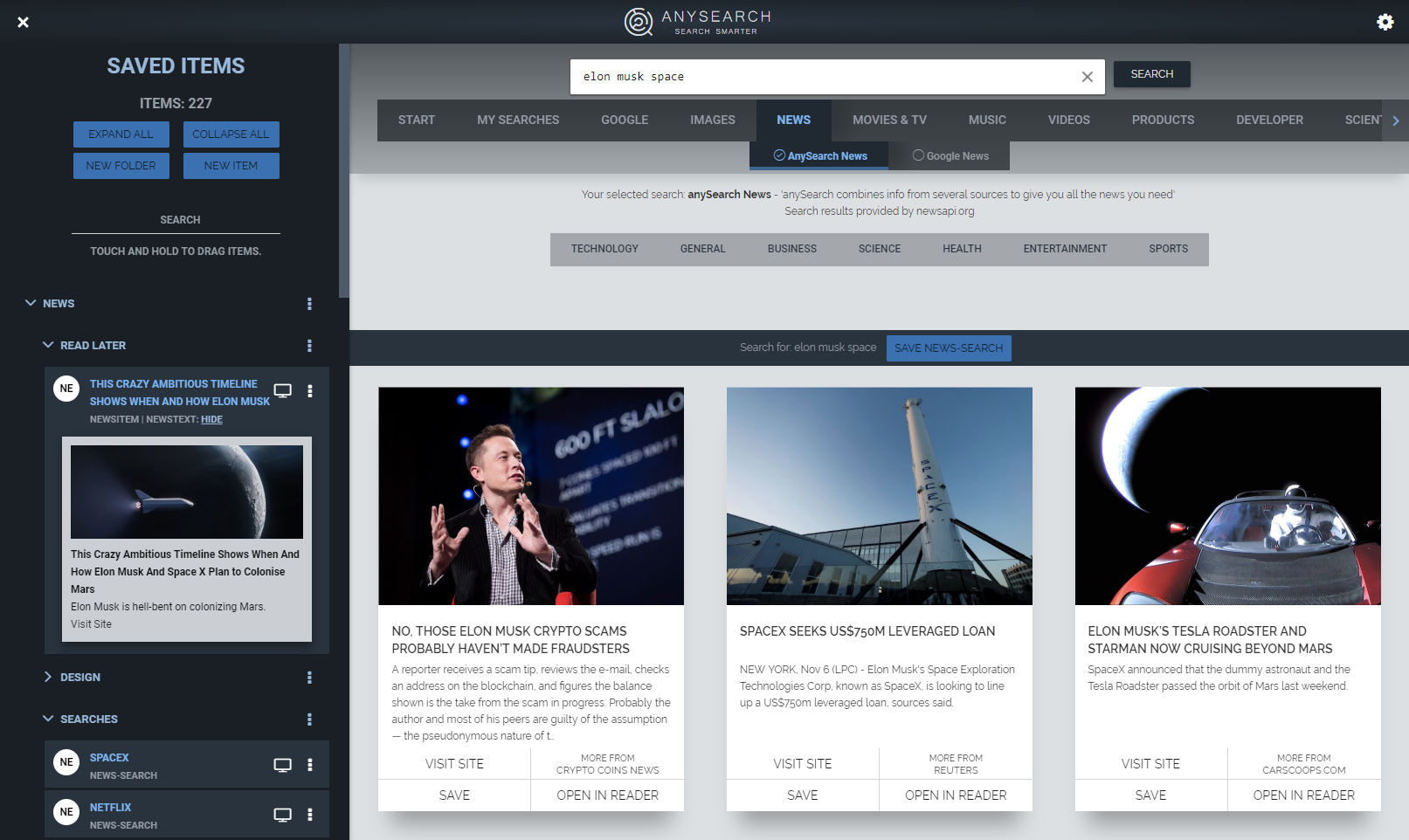
Task: Filter news by SCIENCE category
Action: click(x=880, y=250)
